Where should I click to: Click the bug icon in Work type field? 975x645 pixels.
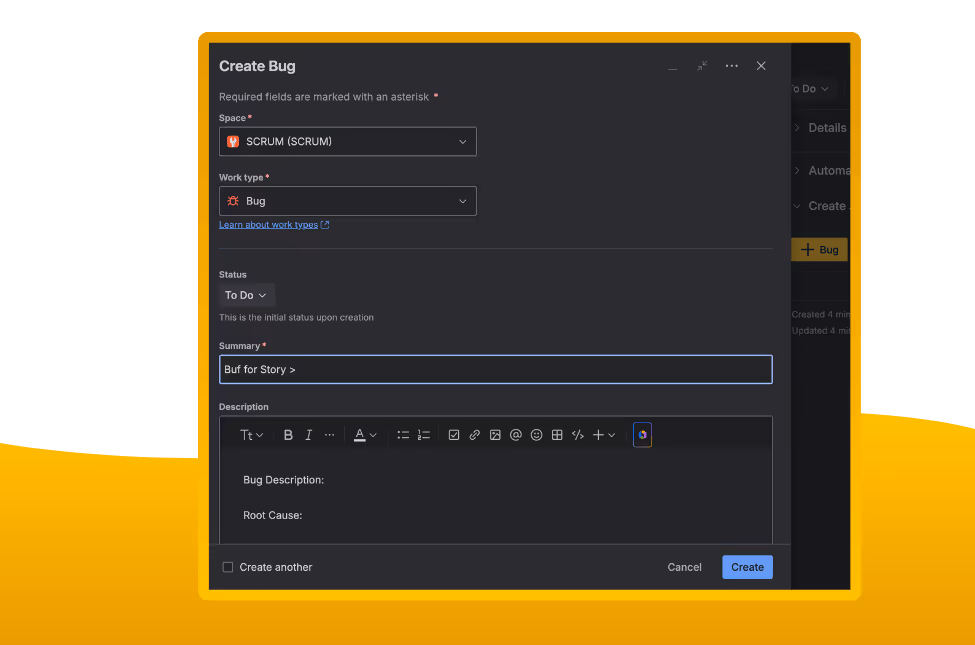(x=233, y=201)
